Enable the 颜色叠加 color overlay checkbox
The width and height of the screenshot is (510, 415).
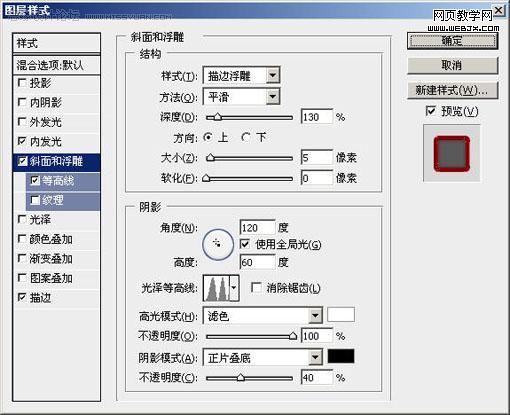click(x=22, y=239)
